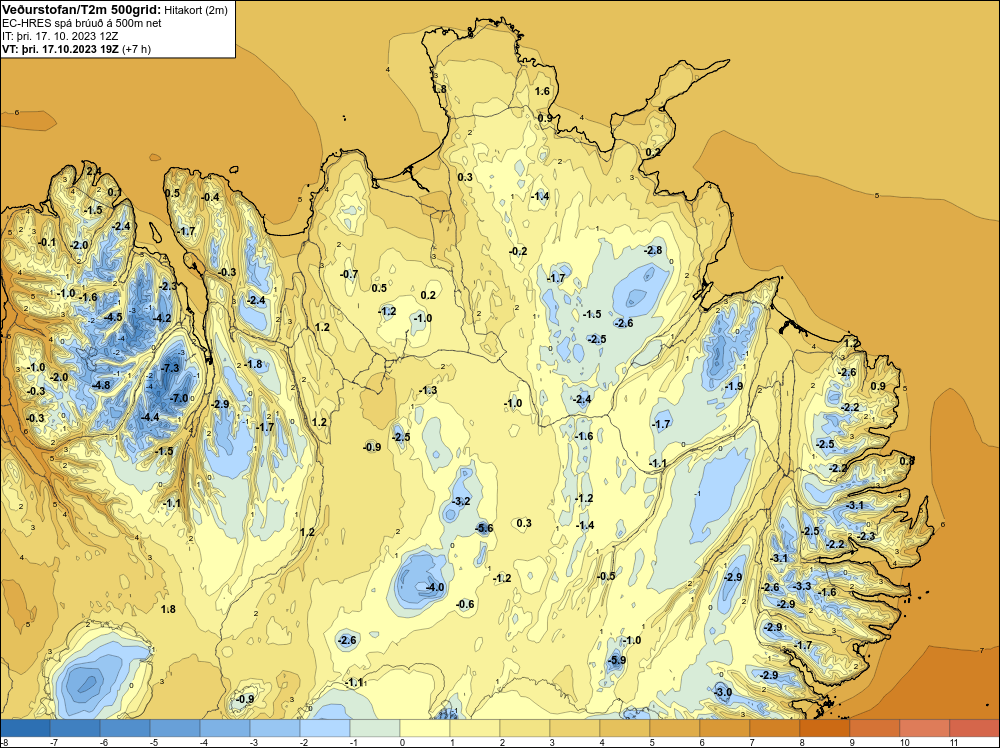This screenshot has height=748, width=1000.
Task: Click legend color swatch between 10 and 11
Action: click(925, 728)
